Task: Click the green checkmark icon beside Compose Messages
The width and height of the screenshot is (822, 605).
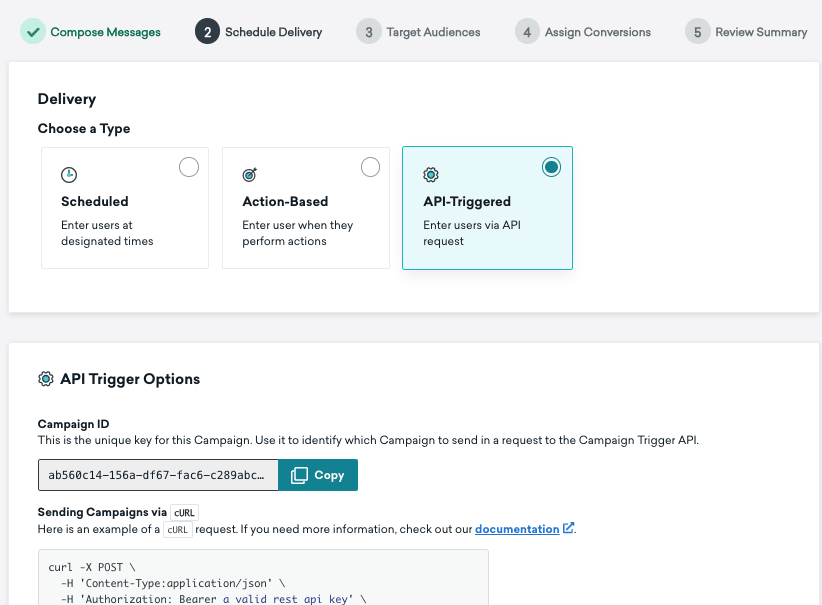Action: click(33, 32)
